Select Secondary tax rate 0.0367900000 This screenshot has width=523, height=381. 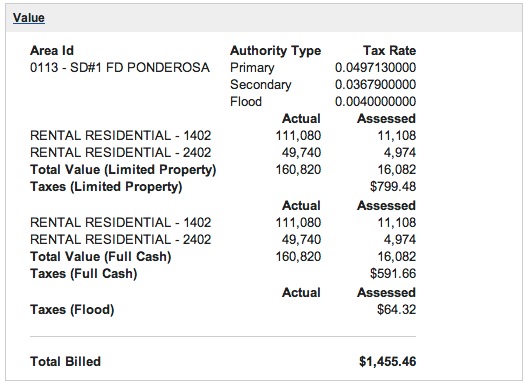375,85
